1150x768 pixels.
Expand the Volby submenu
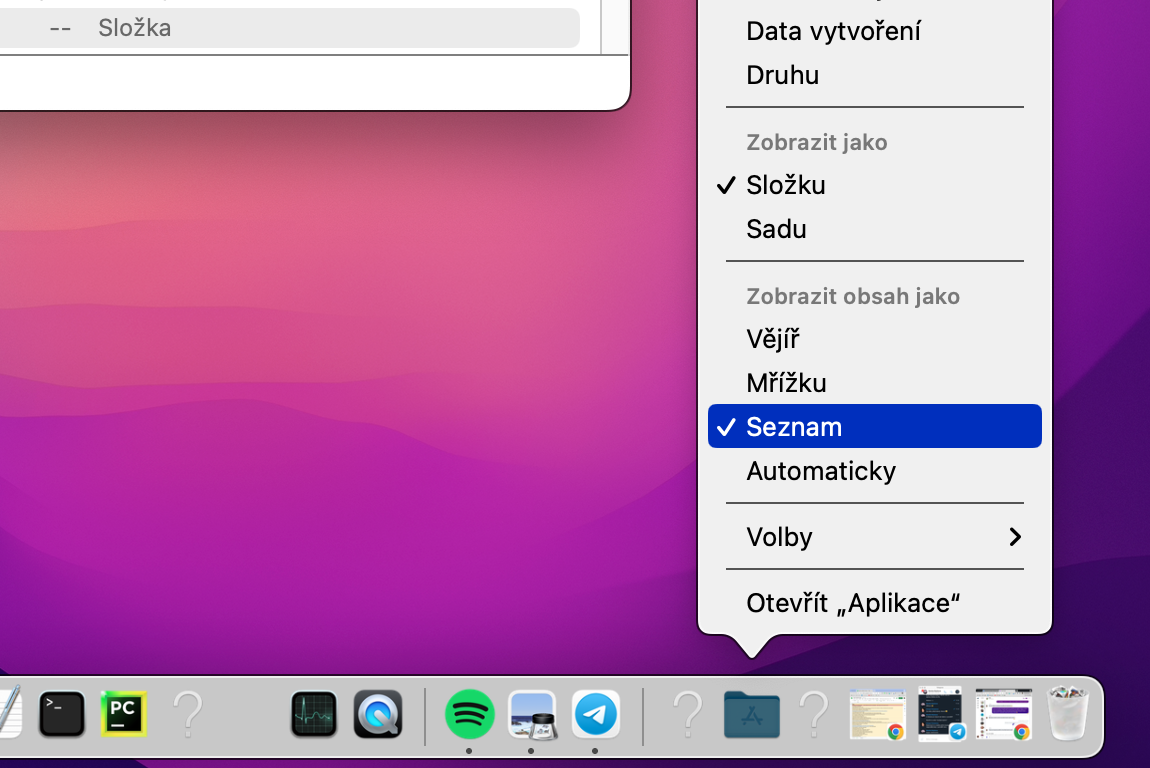(x=874, y=537)
